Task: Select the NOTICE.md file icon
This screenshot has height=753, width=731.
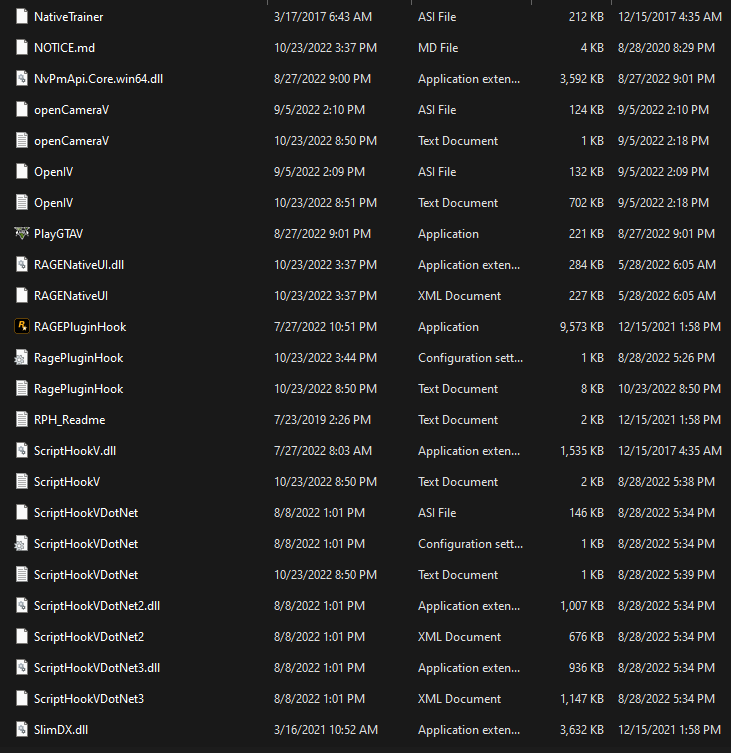Action: (22, 48)
